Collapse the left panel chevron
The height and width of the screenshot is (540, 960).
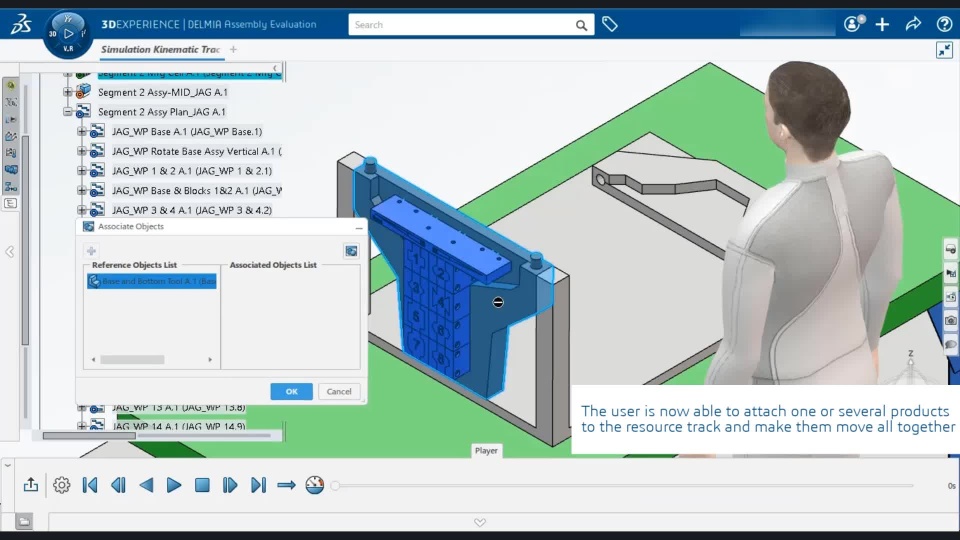click(10, 252)
